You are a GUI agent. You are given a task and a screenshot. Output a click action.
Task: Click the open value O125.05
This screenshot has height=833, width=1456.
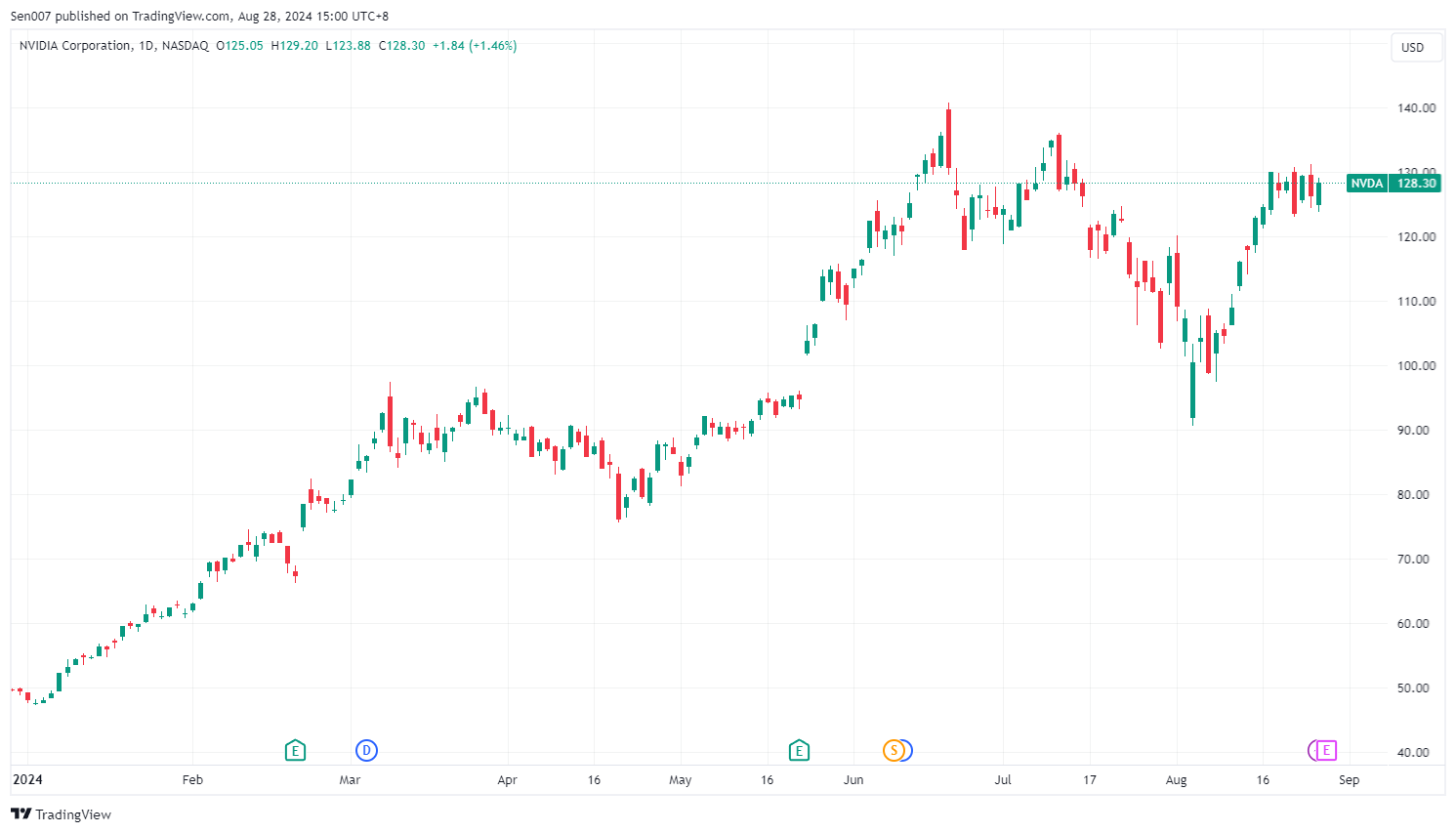click(239, 46)
